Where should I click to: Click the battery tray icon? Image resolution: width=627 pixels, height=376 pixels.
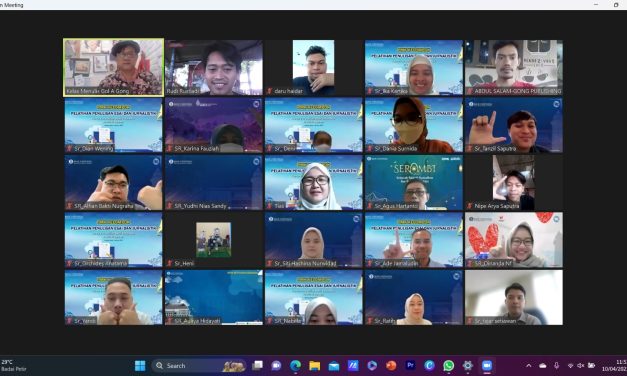coord(591,366)
